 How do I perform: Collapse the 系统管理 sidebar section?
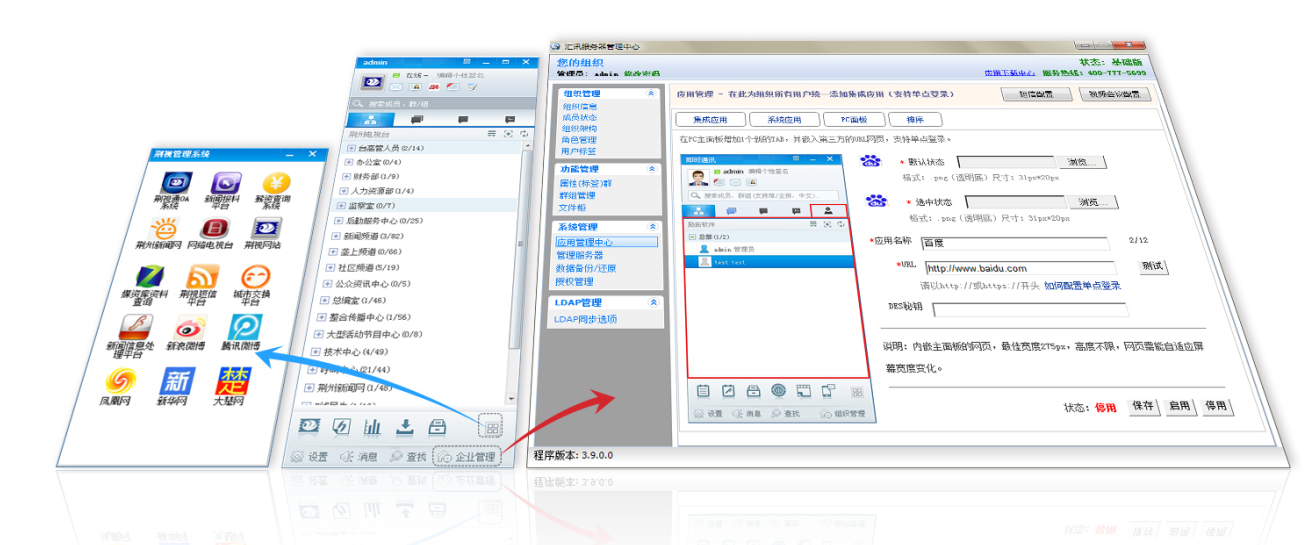(x=652, y=227)
